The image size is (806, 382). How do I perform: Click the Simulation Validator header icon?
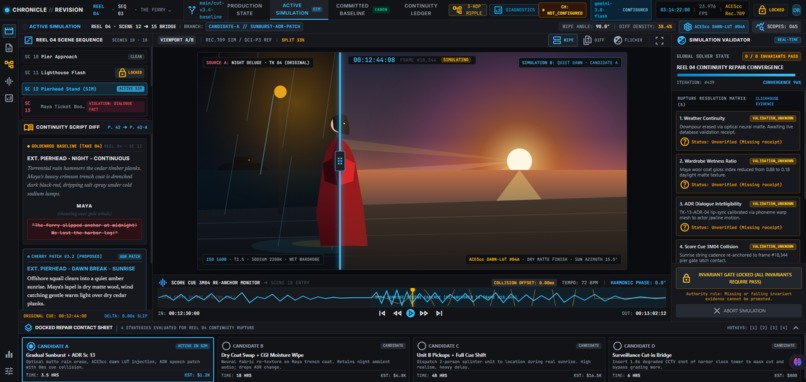tap(682, 40)
